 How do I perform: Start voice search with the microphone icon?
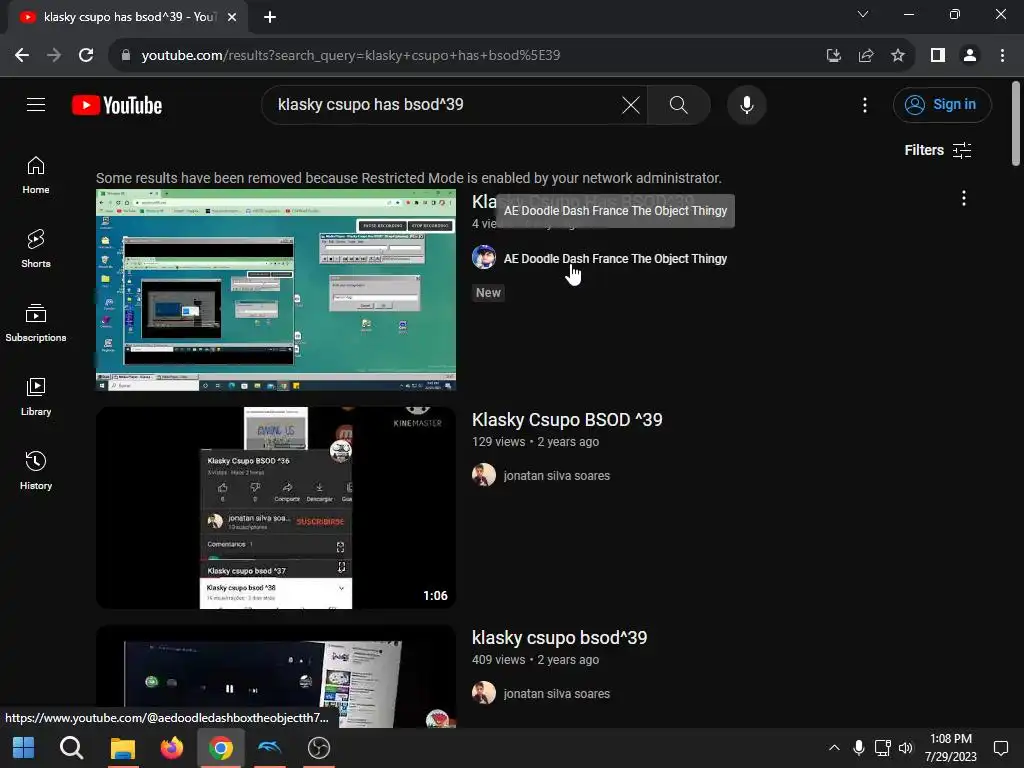click(x=746, y=104)
